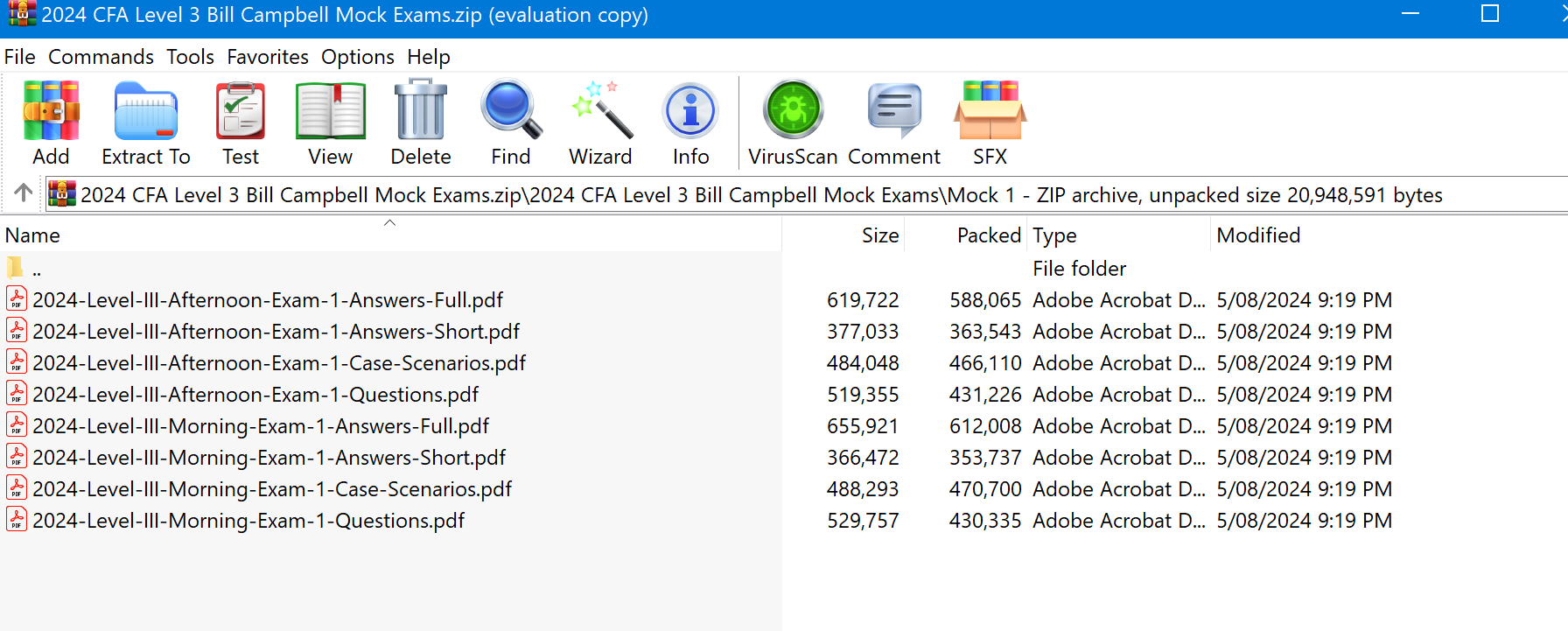Create SFX self-extracting archive
1568x631 pixels.
(x=990, y=112)
